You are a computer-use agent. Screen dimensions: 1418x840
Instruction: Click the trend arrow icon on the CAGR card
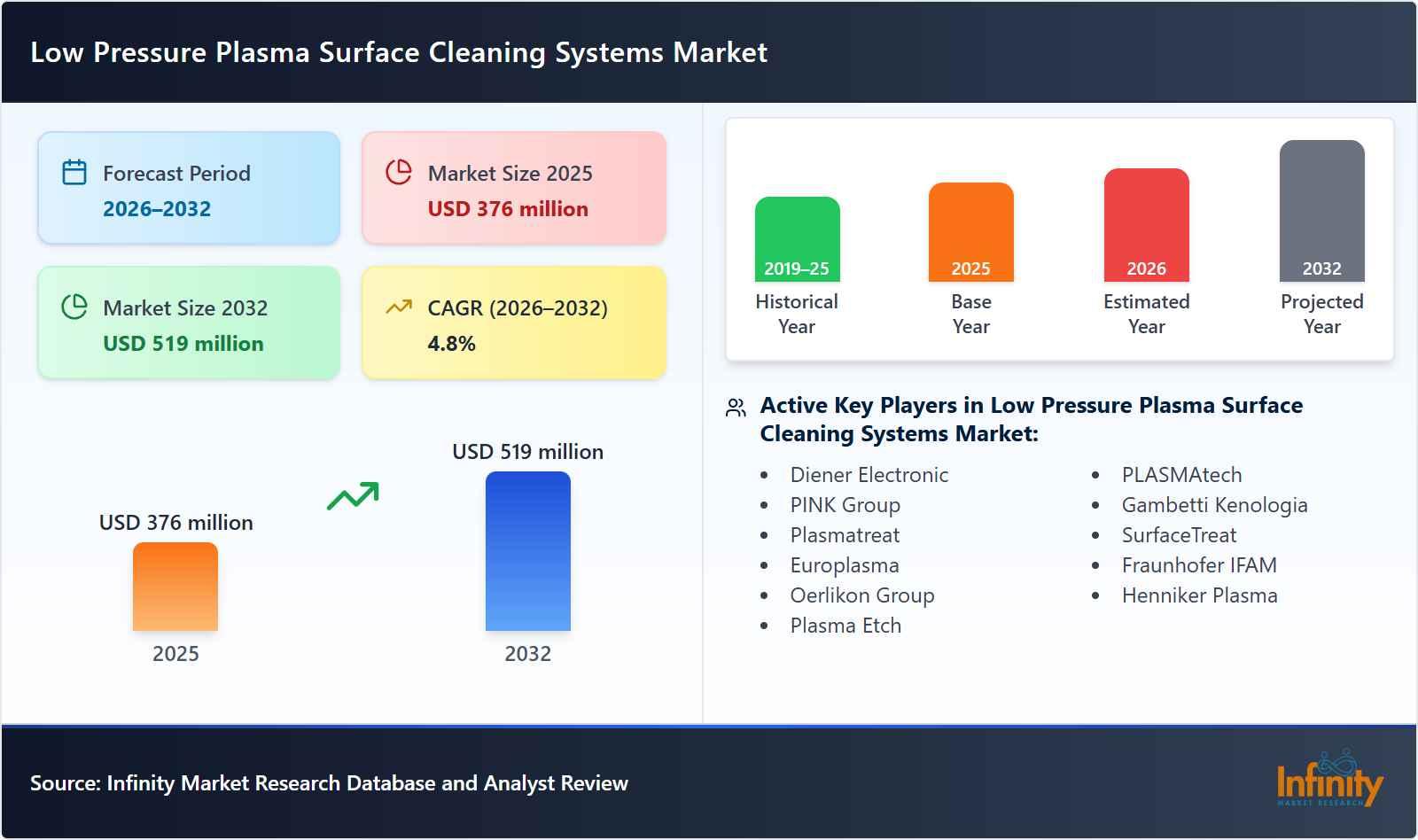399,307
